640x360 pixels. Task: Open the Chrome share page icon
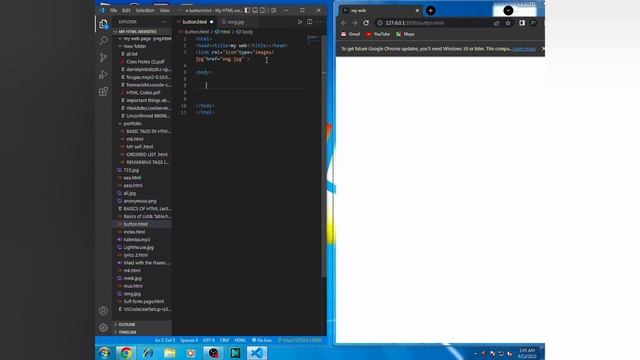click(497, 23)
